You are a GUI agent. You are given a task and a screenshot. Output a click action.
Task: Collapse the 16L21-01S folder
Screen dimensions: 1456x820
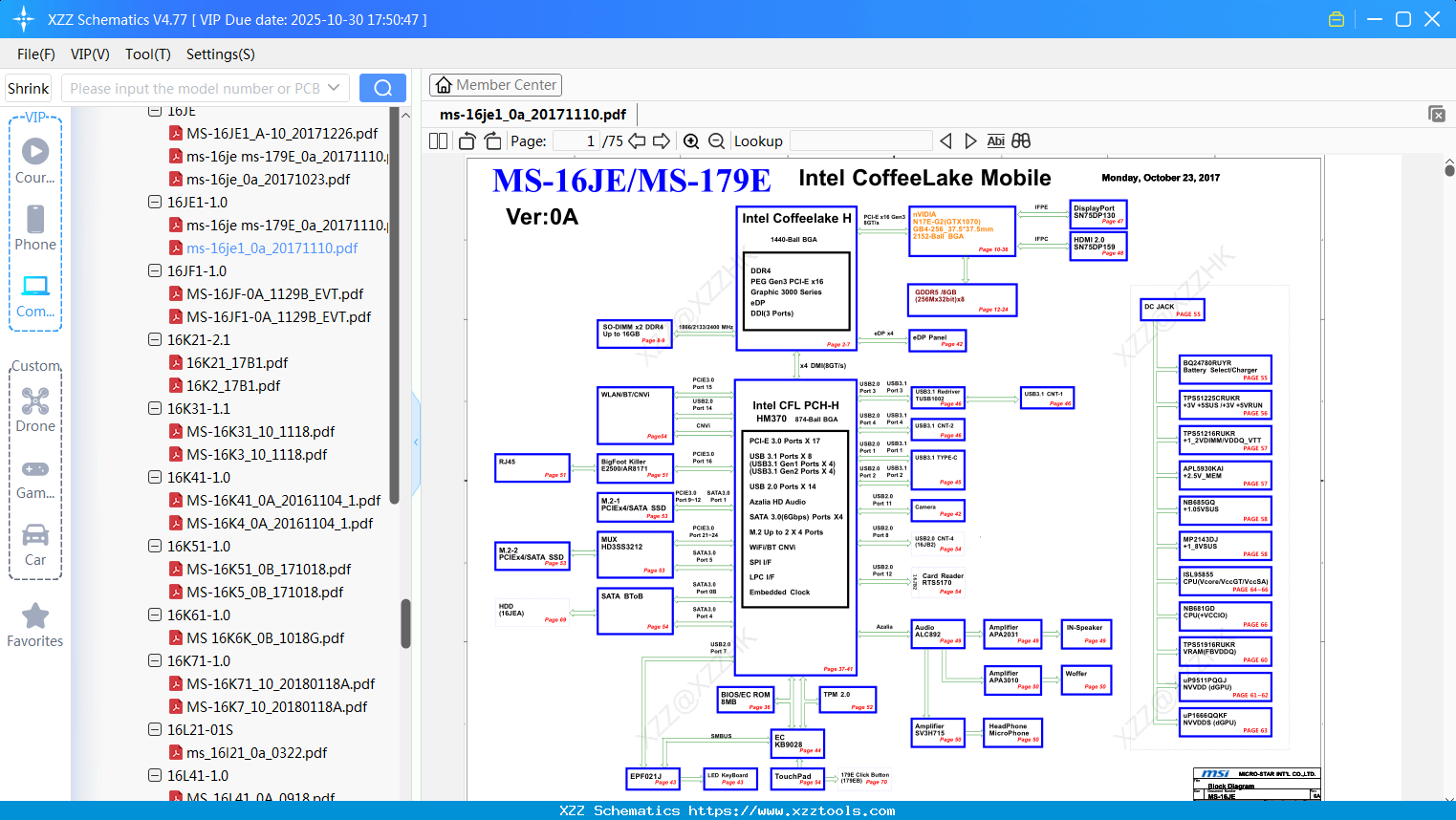tap(155, 730)
